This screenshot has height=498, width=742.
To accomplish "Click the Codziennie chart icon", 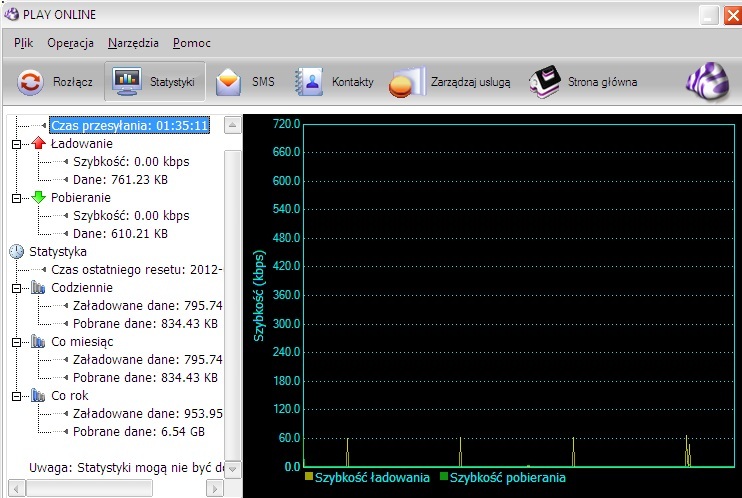I will 38,287.
